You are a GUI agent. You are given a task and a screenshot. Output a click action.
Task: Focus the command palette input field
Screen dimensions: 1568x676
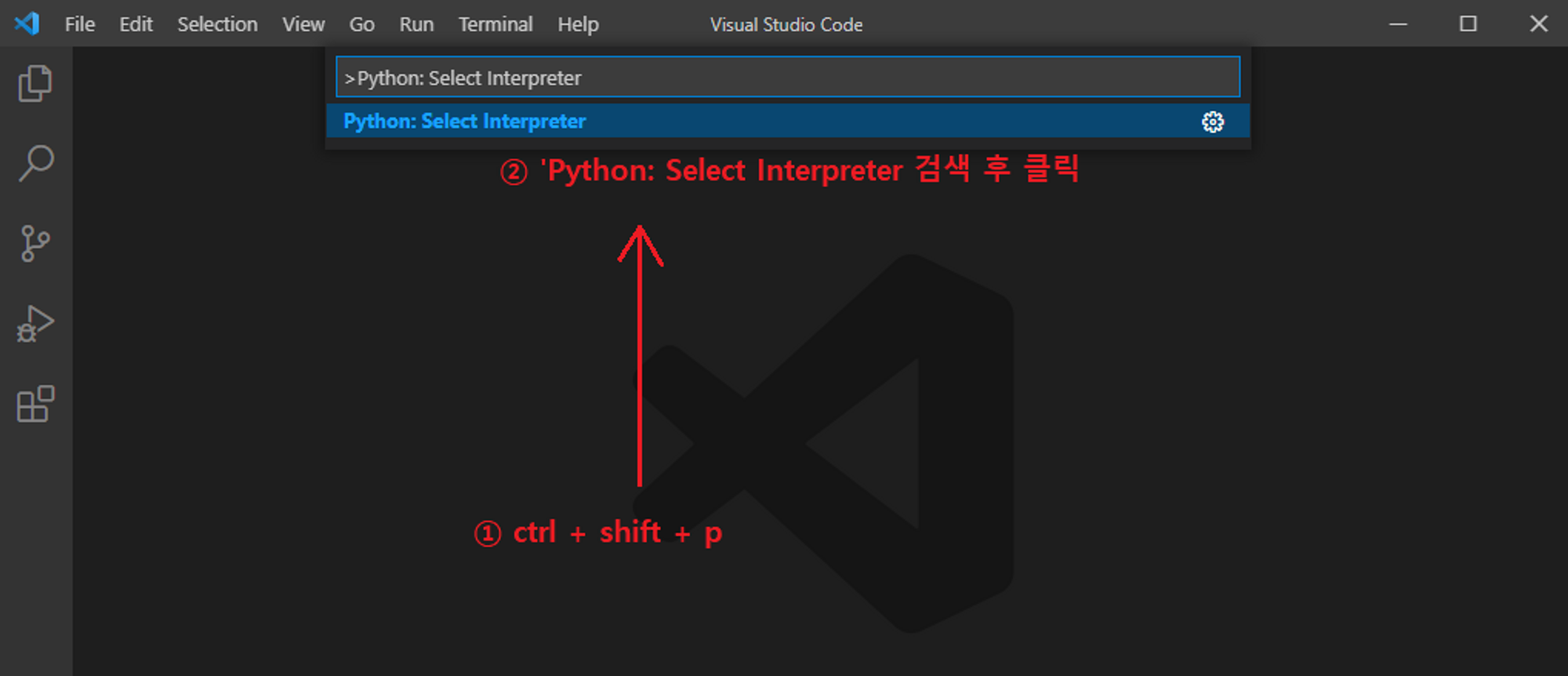(788, 77)
